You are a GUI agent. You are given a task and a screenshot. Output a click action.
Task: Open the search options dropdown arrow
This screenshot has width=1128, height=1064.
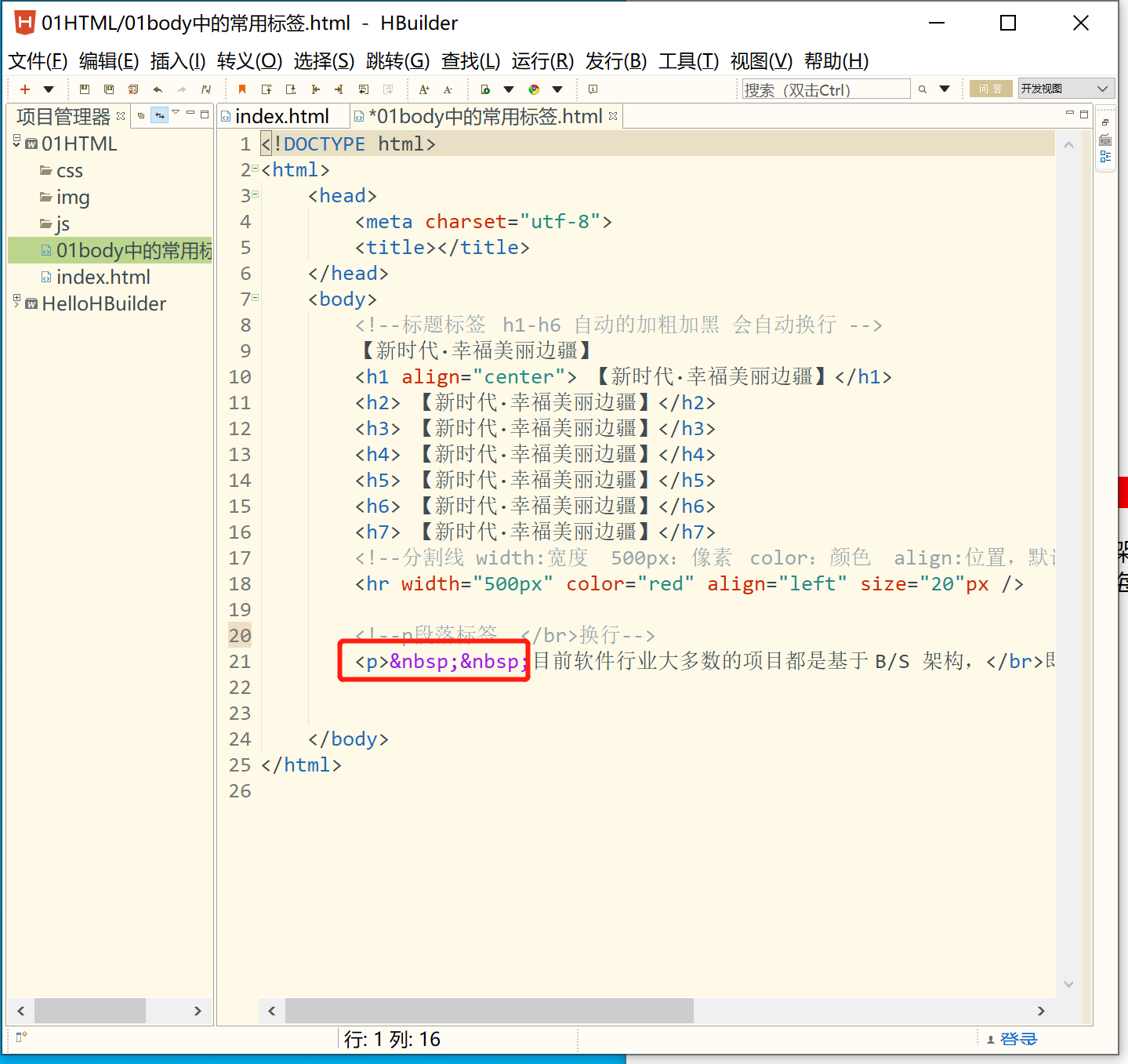pyautogui.click(x=945, y=89)
